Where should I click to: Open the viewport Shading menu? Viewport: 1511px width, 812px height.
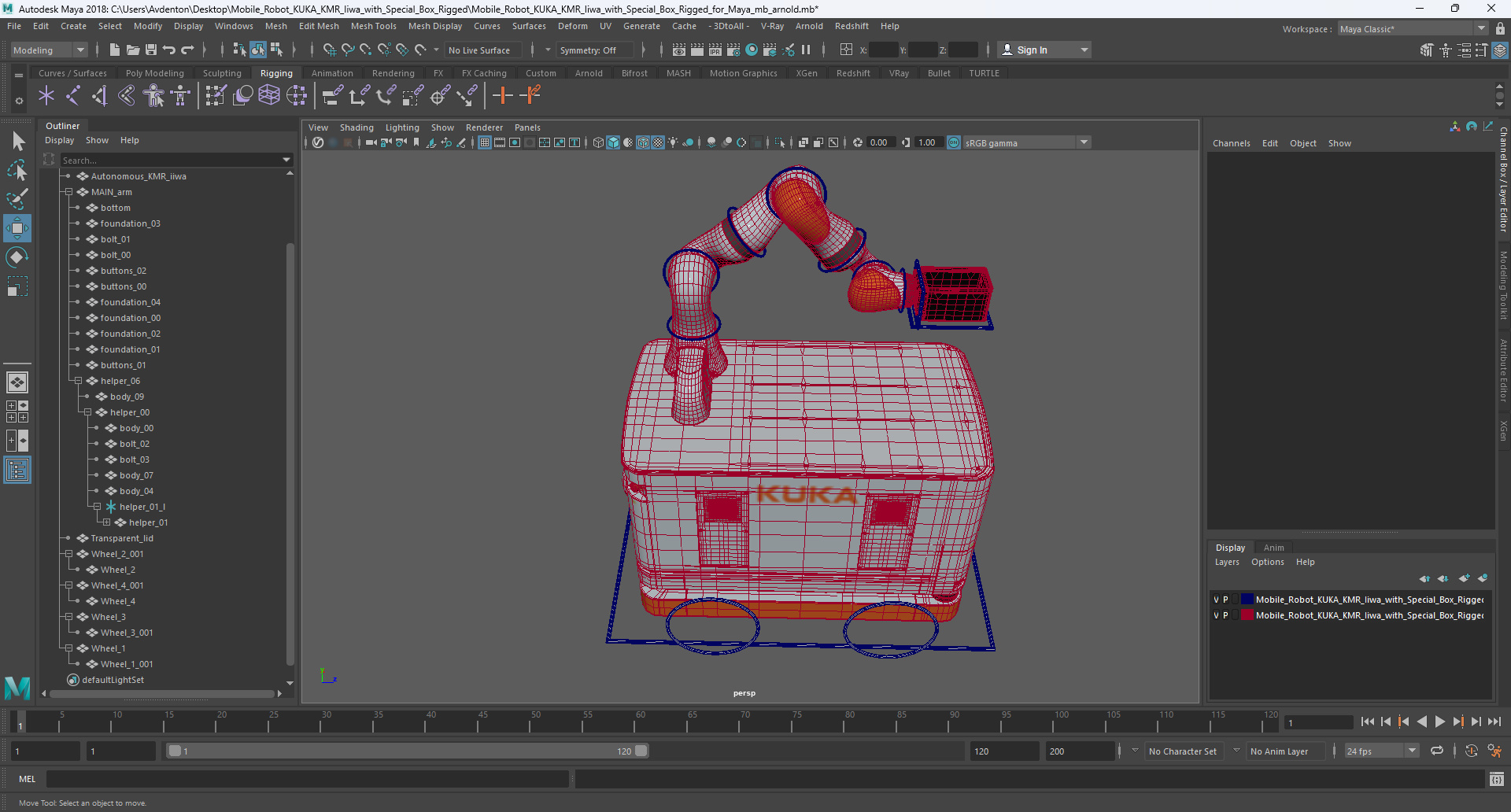357,127
